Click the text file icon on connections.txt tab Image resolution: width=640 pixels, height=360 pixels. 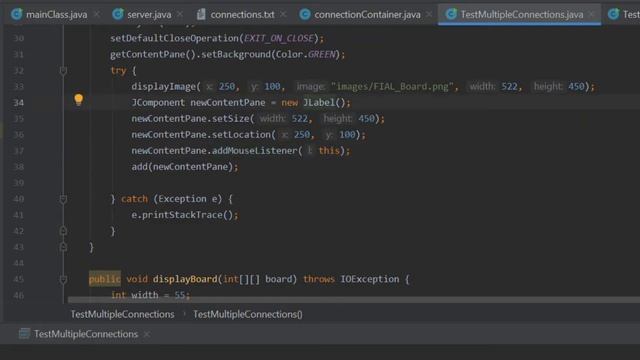tap(201, 15)
